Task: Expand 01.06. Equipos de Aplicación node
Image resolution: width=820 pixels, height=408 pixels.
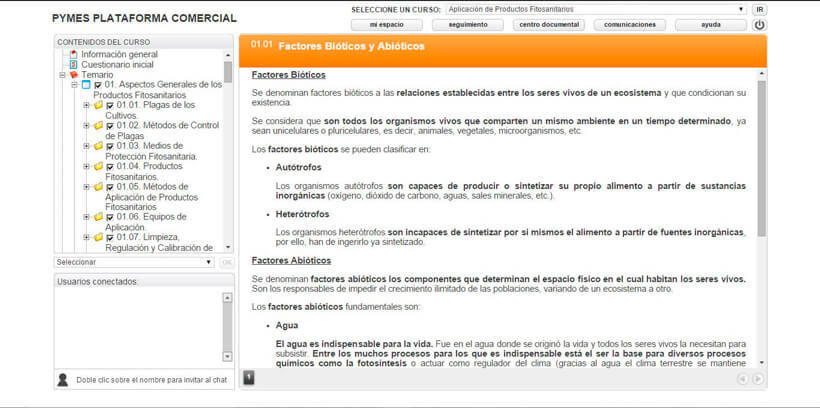Action: [86, 217]
